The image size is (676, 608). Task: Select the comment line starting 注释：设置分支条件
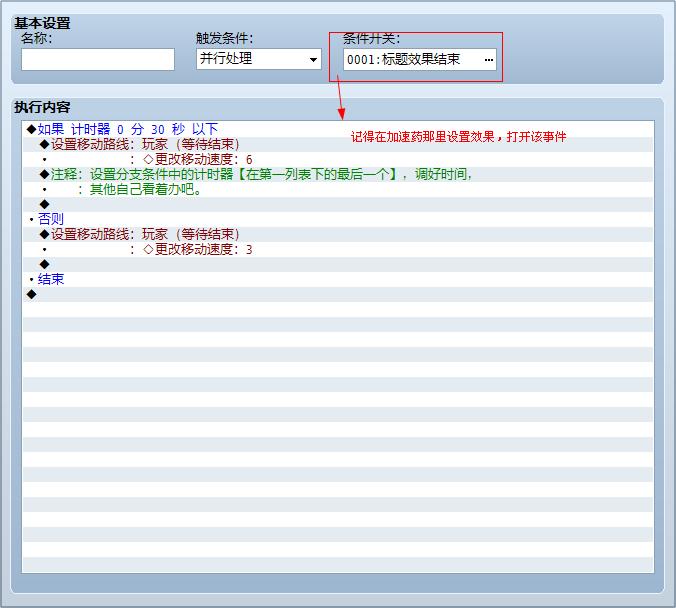click(338, 174)
